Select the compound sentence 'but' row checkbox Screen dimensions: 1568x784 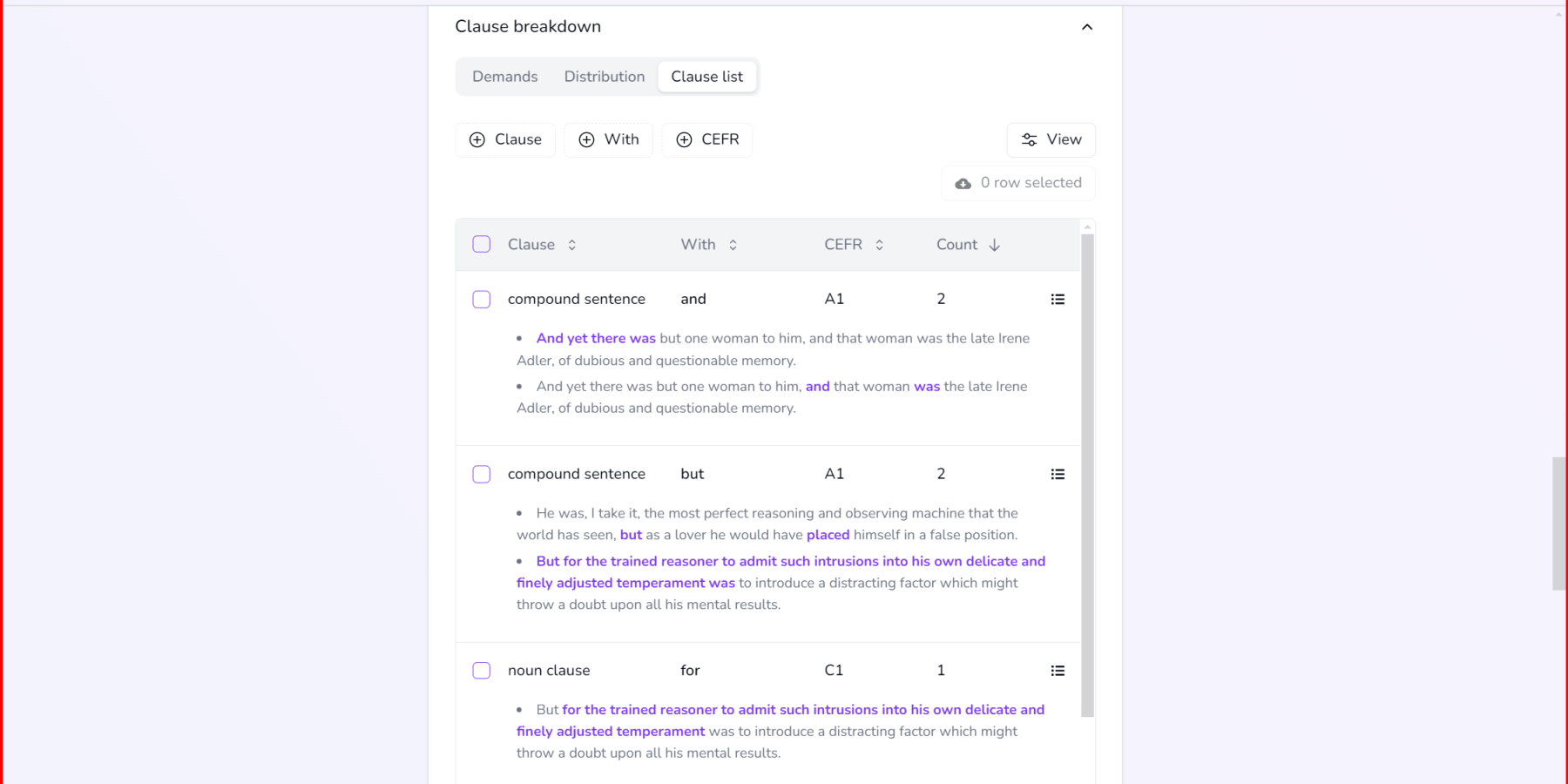(x=482, y=475)
